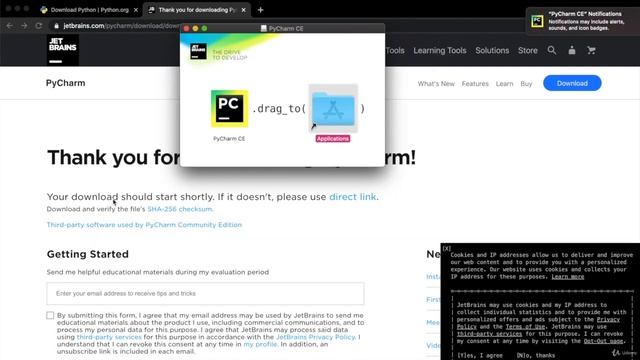Choose No, thanks in cookie banner
The height and width of the screenshot is (360, 640).
coord(536,356)
